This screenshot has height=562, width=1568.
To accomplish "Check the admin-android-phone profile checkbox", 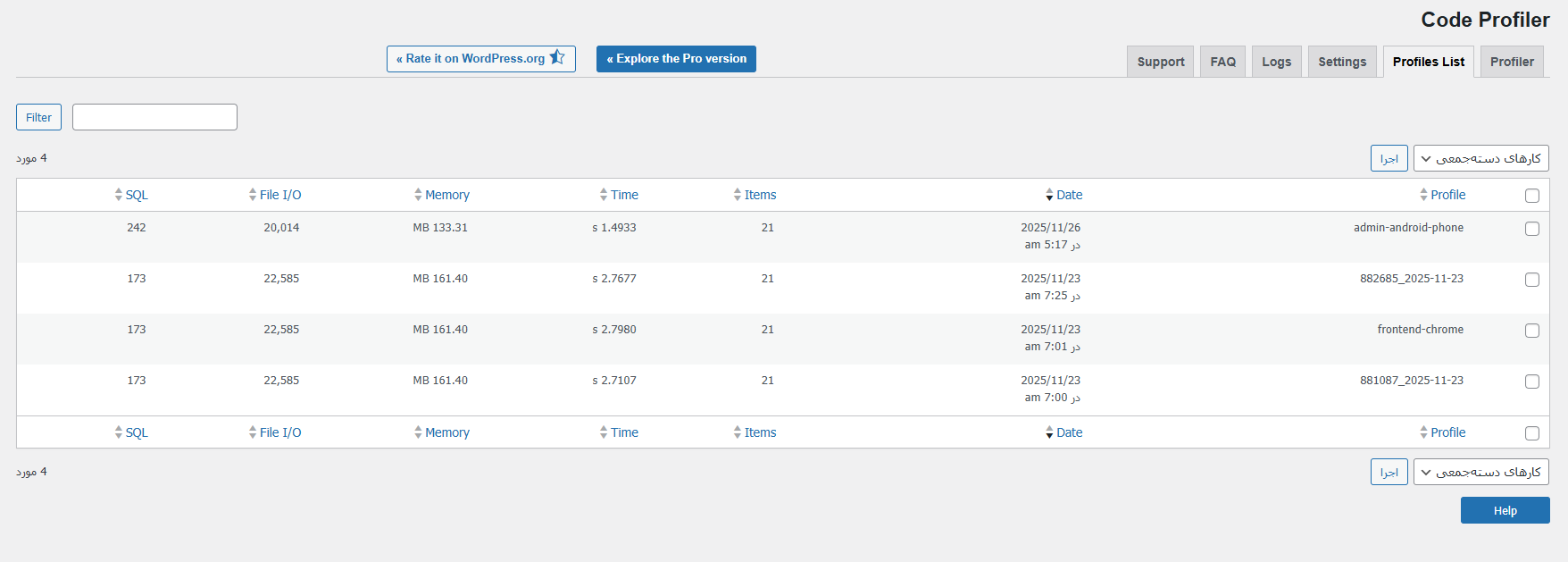I will (1532, 229).
